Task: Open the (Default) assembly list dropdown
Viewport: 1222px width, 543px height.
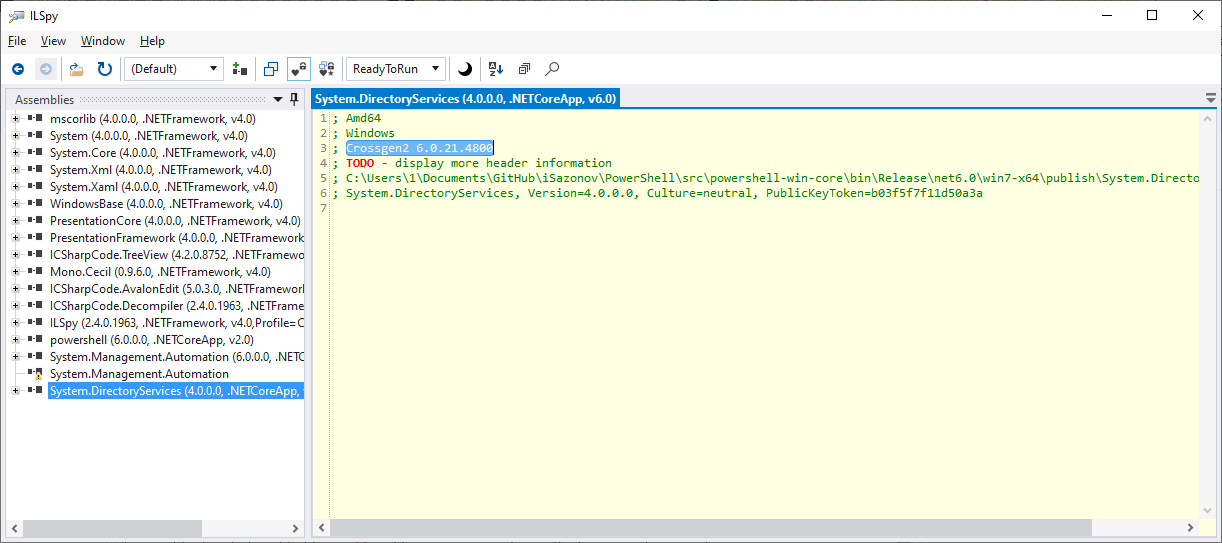Action: click(x=175, y=69)
